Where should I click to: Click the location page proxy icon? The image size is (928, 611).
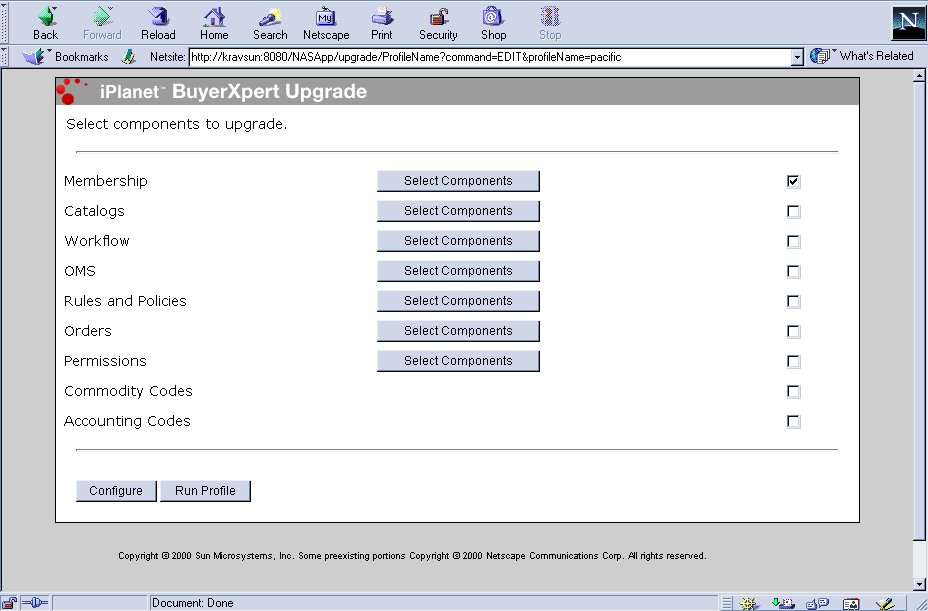click(128, 57)
